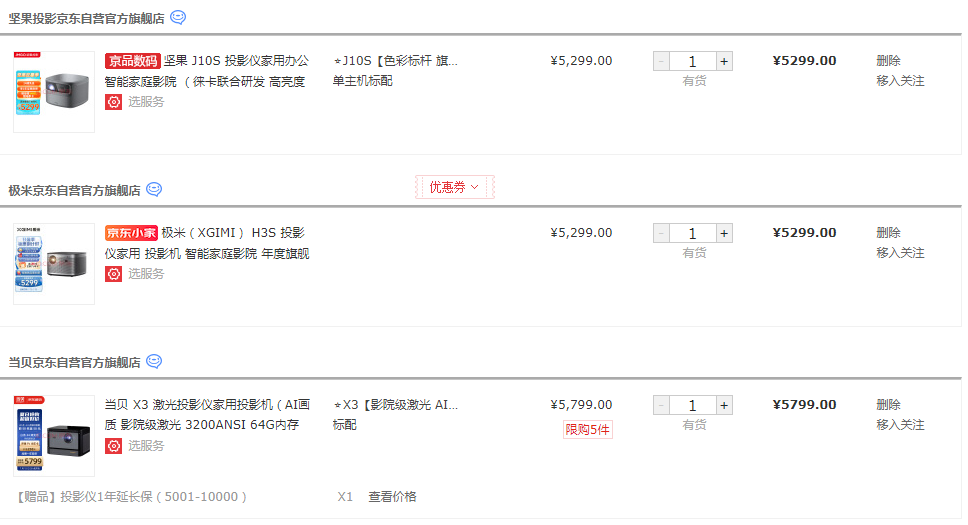
Task: Click quantity field of 当贝 X3
Action: tap(693, 405)
